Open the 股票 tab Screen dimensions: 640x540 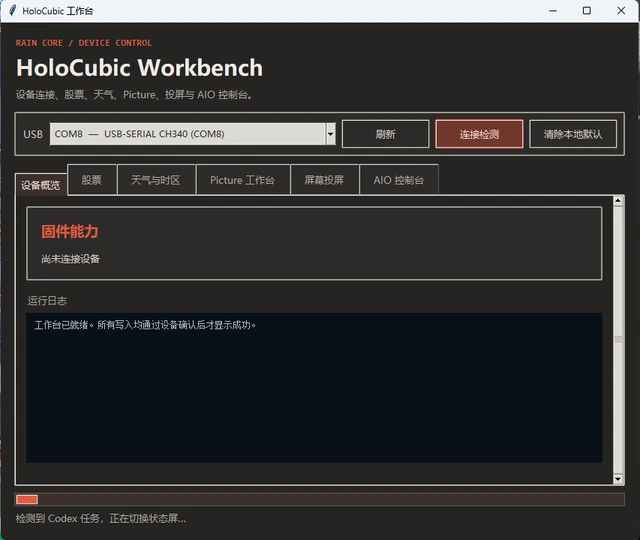tap(92, 180)
